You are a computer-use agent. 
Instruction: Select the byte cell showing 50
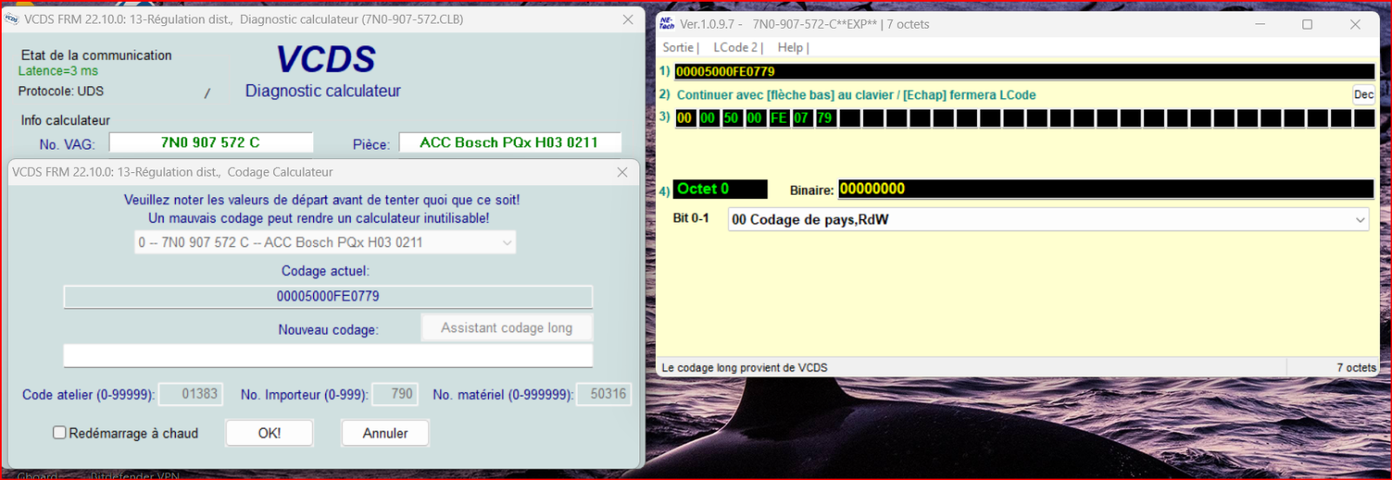coord(732,118)
